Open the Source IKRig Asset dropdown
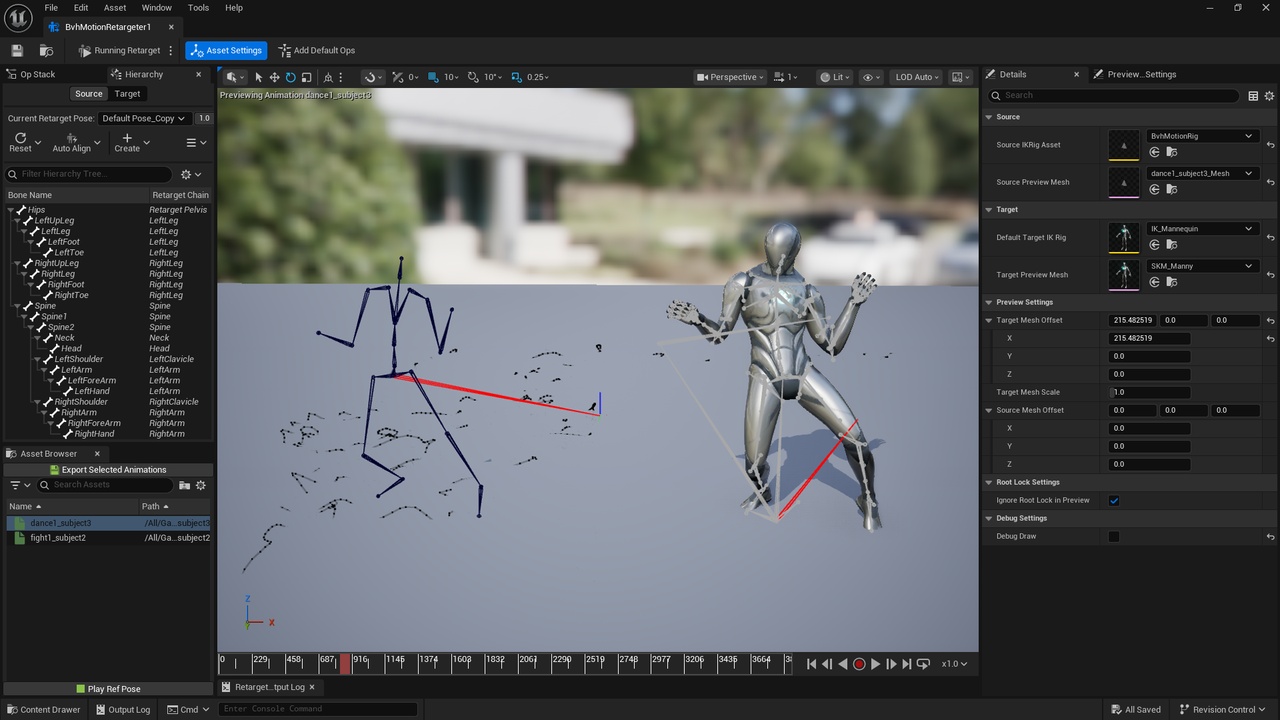The width and height of the screenshot is (1280, 720). click(x=1200, y=136)
